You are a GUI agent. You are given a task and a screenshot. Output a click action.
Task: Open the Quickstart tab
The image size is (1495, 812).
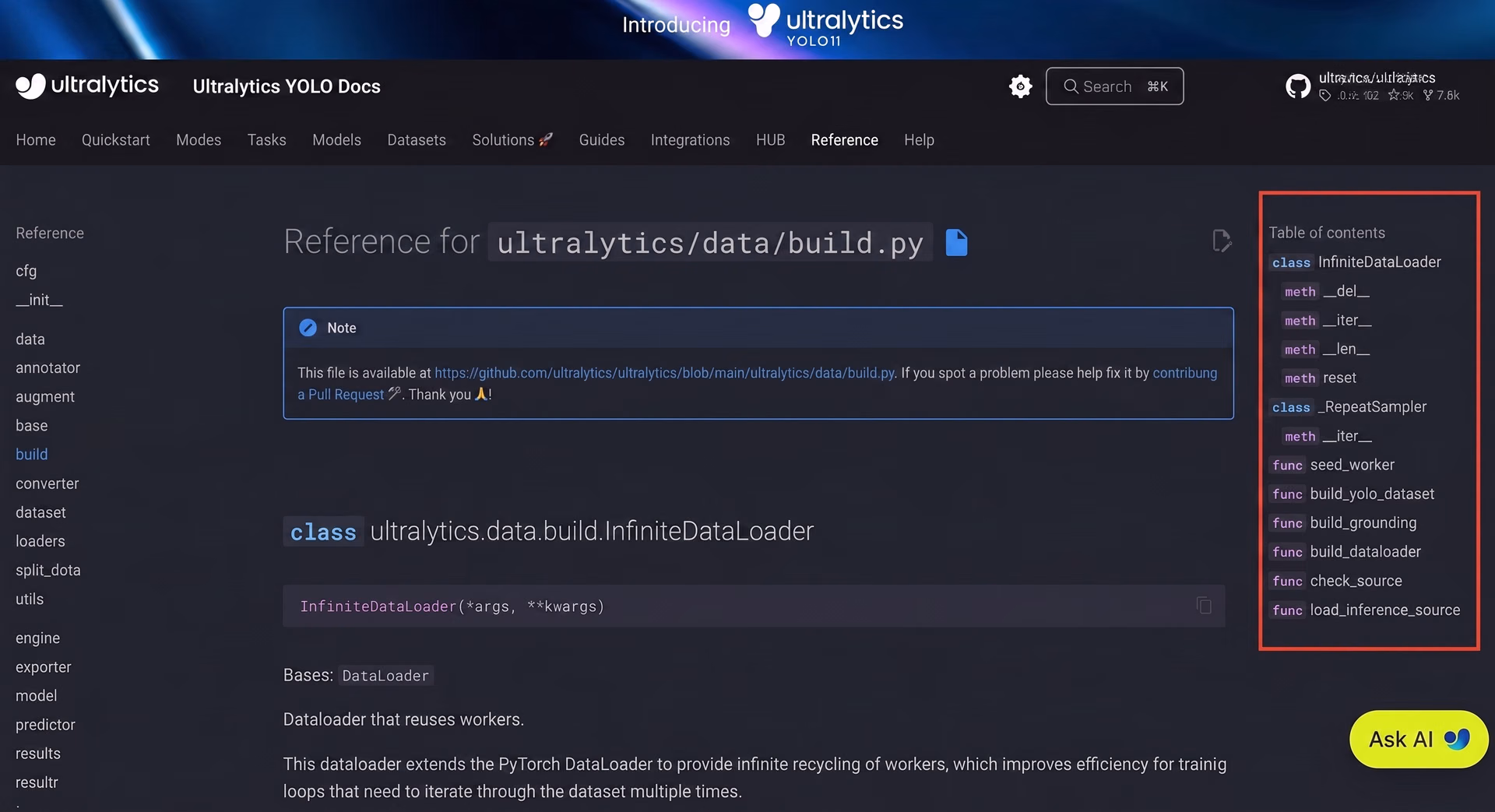(116, 140)
